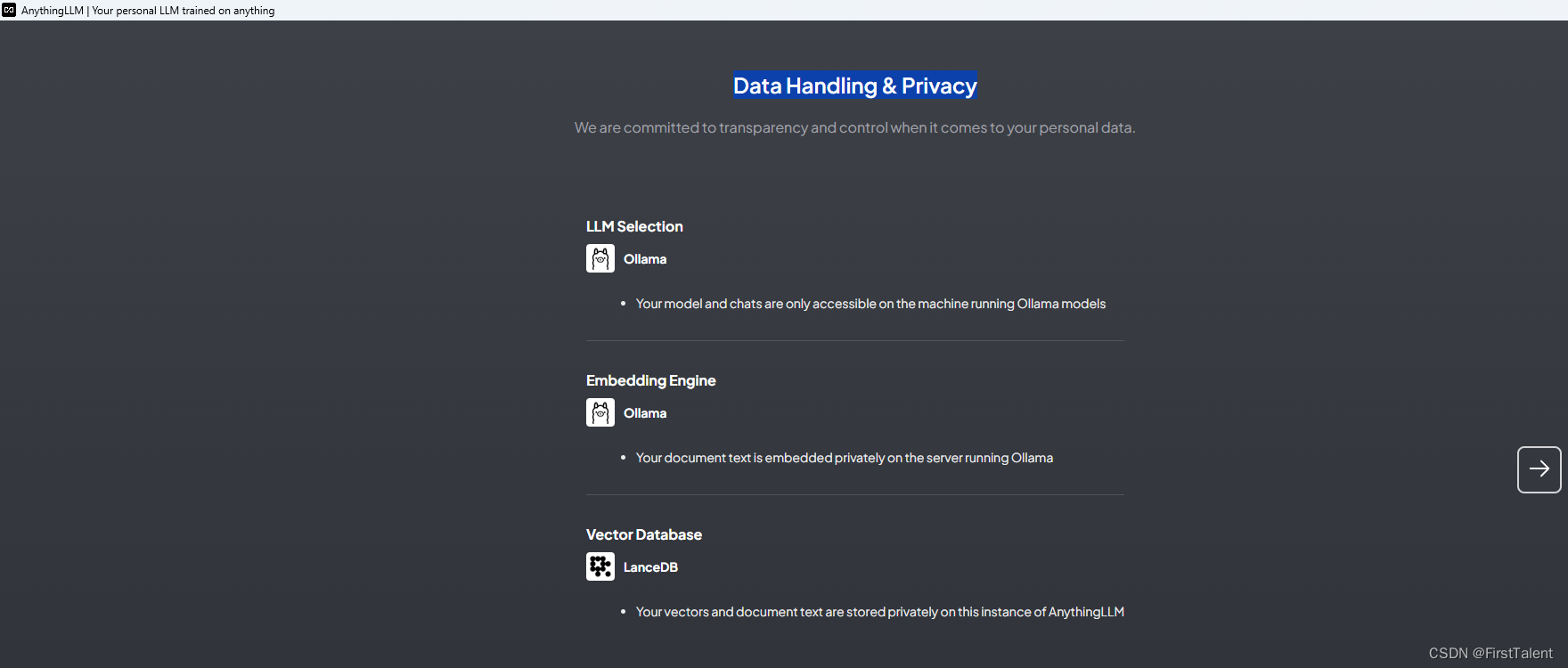Click the 'Vector Database' section heading
The width and height of the screenshot is (1568, 668).
click(x=644, y=534)
